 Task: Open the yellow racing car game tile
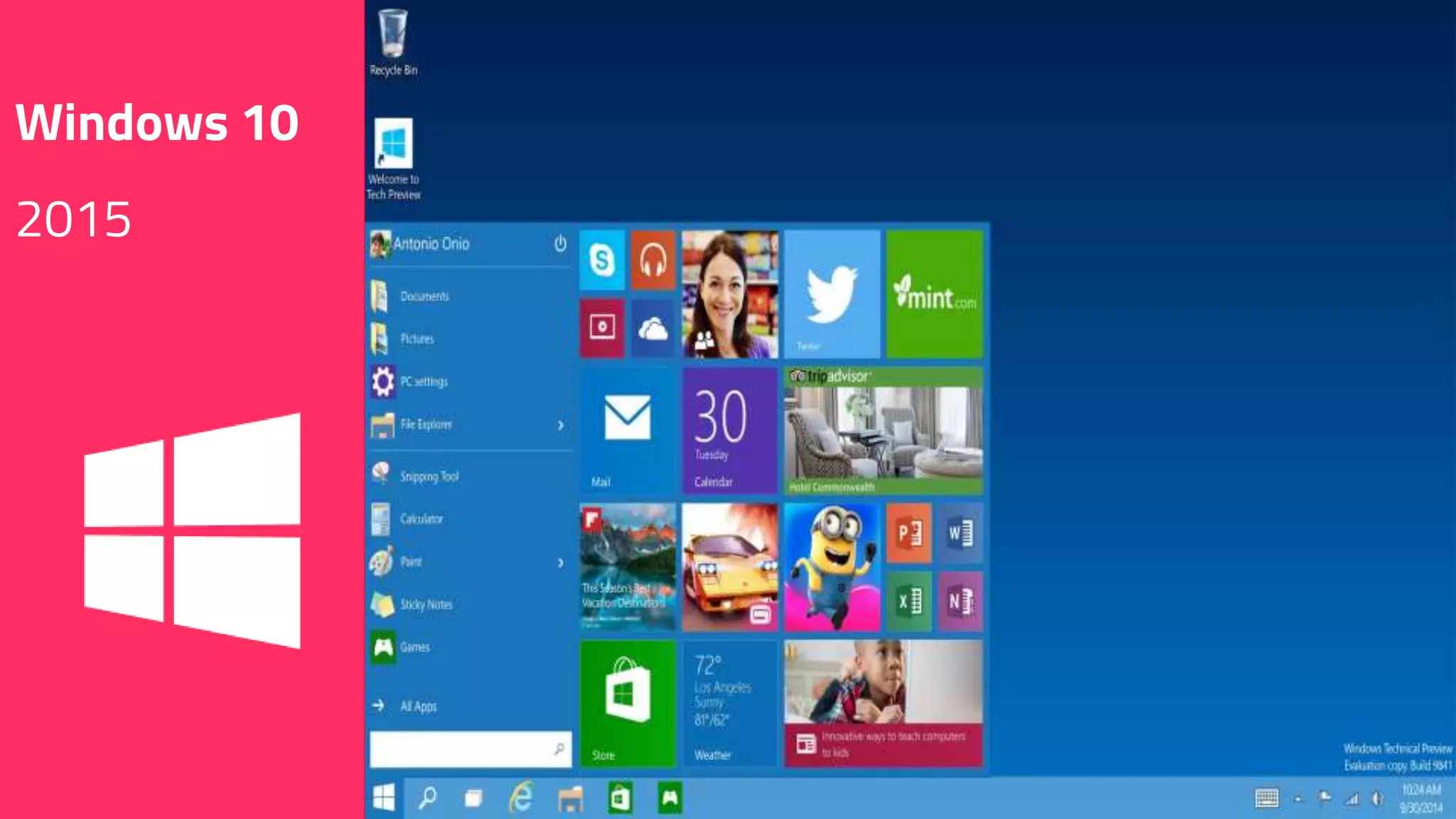(730, 567)
